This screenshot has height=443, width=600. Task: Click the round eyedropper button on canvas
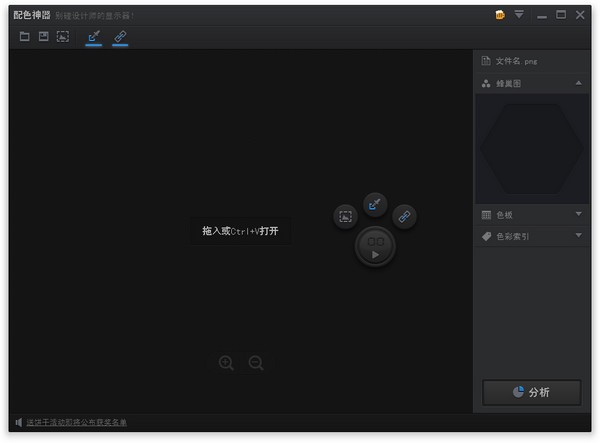tap(375, 205)
